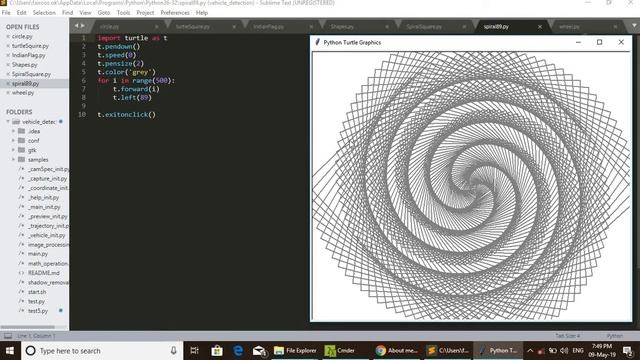Launch Microsoft Store from taskbar
Image resolution: width=640 pixels, height=360 pixels.
click(217, 351)
